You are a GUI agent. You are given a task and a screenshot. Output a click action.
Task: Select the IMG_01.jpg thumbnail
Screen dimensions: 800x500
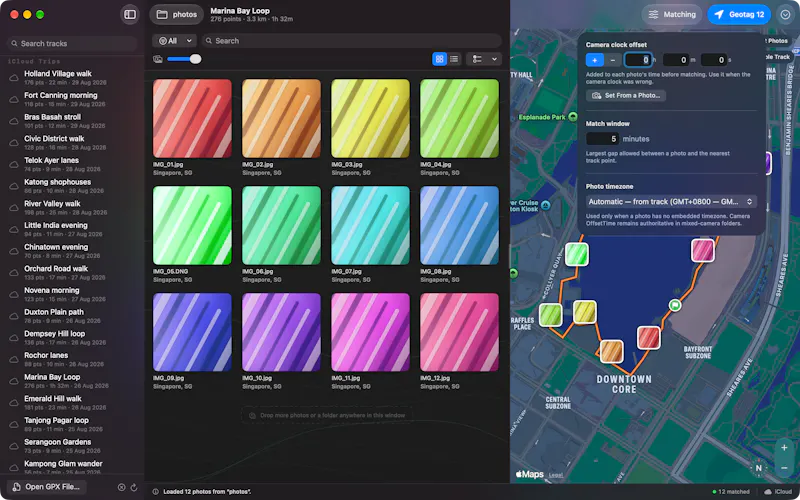pyautogui.click(x=192, y=118)
